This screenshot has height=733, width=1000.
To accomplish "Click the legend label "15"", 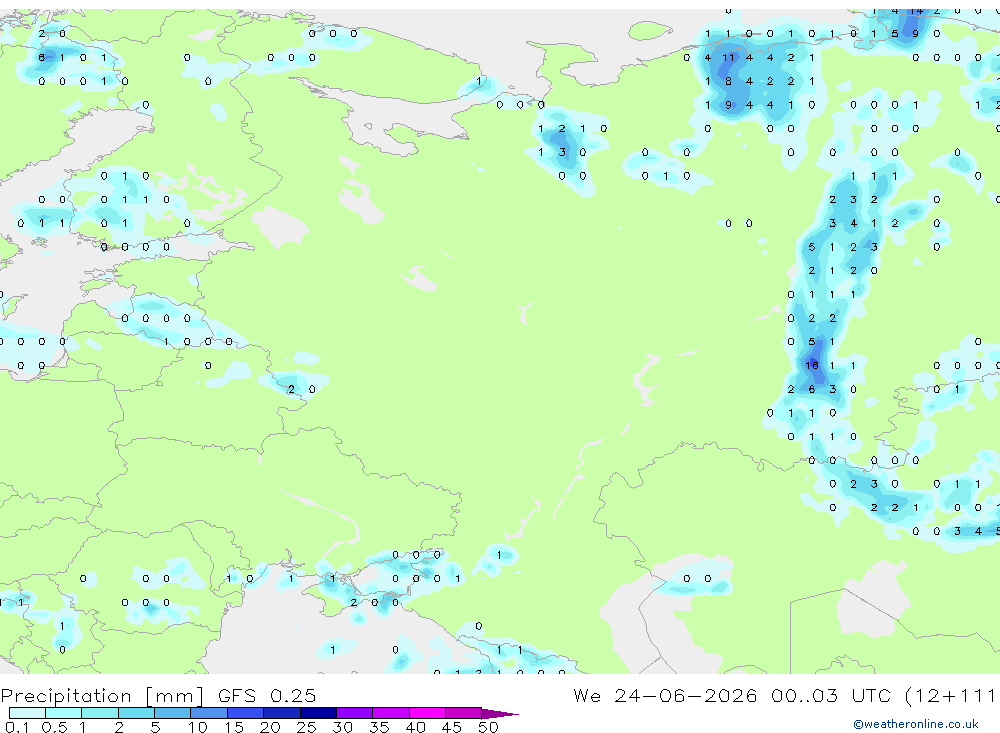I will 234,727.
